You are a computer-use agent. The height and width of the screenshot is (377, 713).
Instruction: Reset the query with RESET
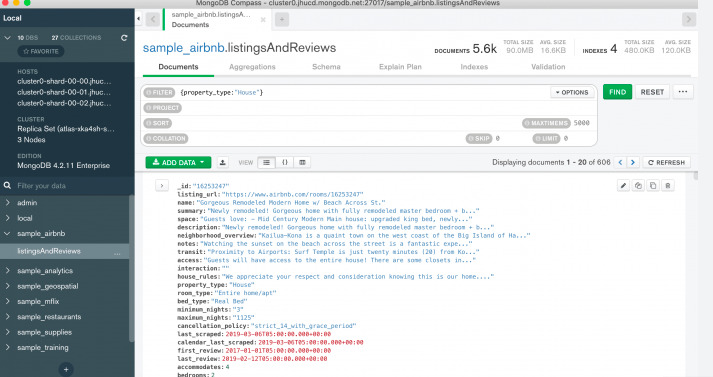click(x=652, y=92)
